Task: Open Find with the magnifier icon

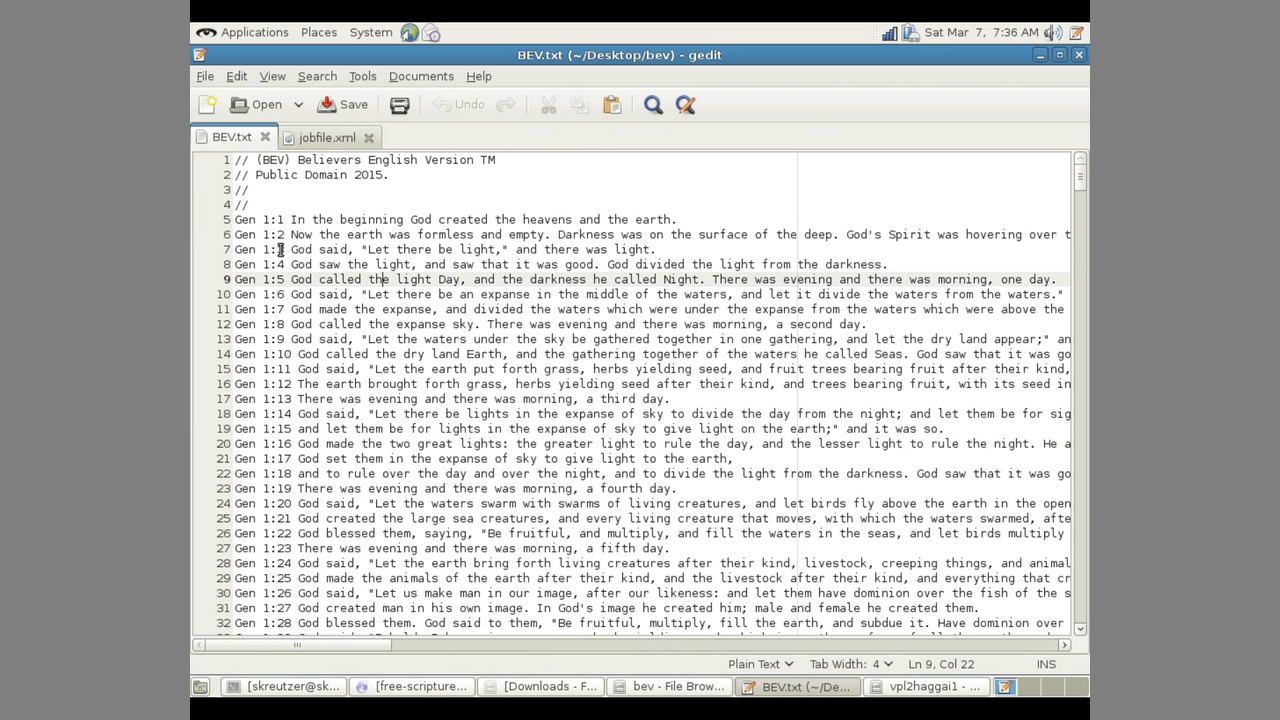Action: [653, 105]
